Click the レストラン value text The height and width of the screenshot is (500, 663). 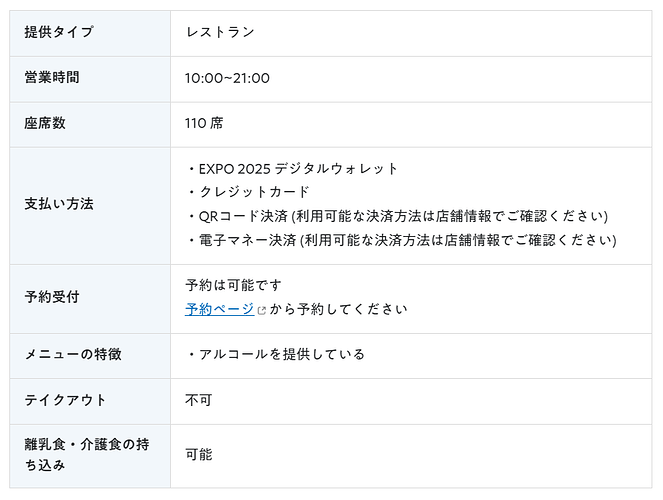click(x=220, y=32)
